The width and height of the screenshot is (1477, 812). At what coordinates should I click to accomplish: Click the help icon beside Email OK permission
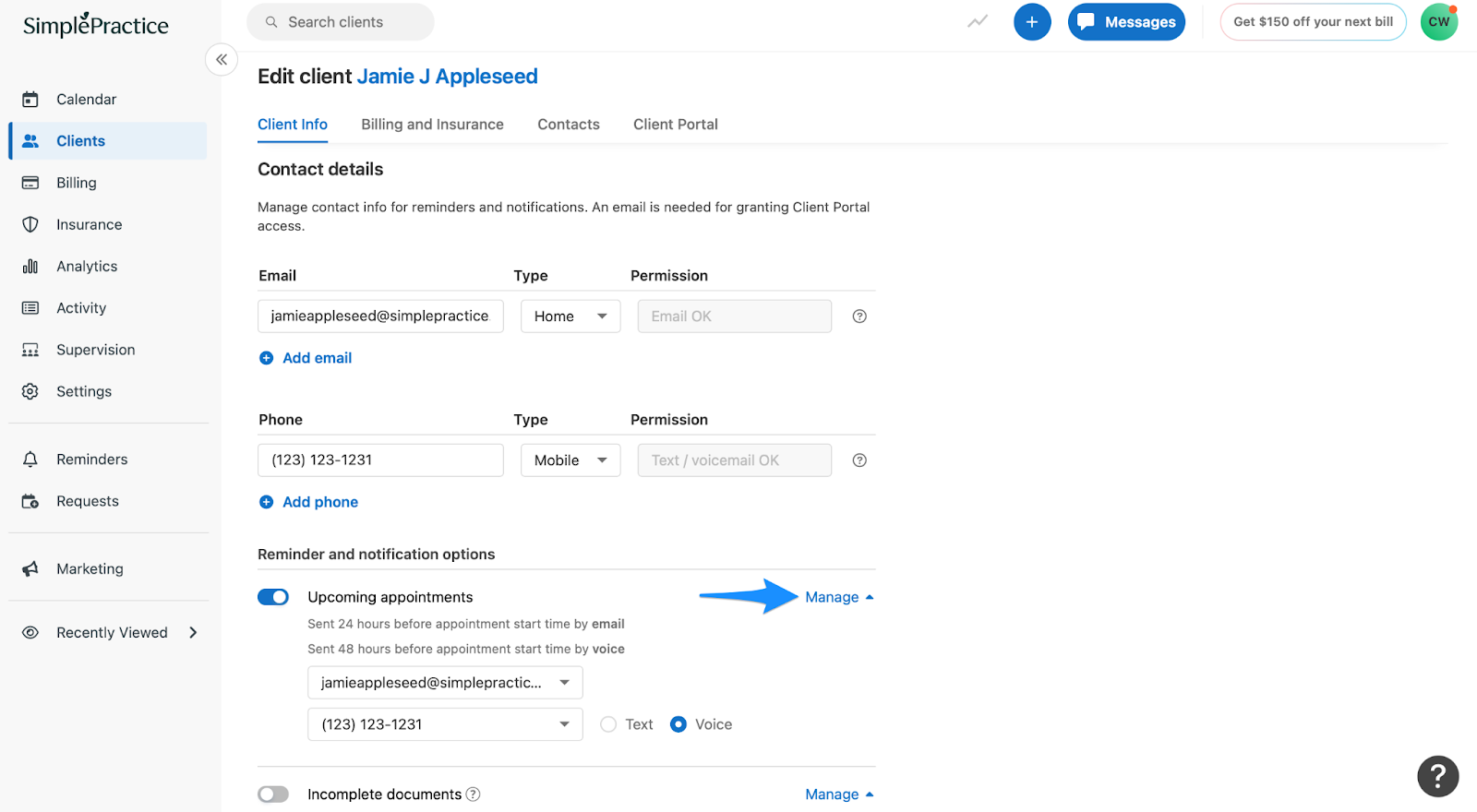tap(859, 316)
